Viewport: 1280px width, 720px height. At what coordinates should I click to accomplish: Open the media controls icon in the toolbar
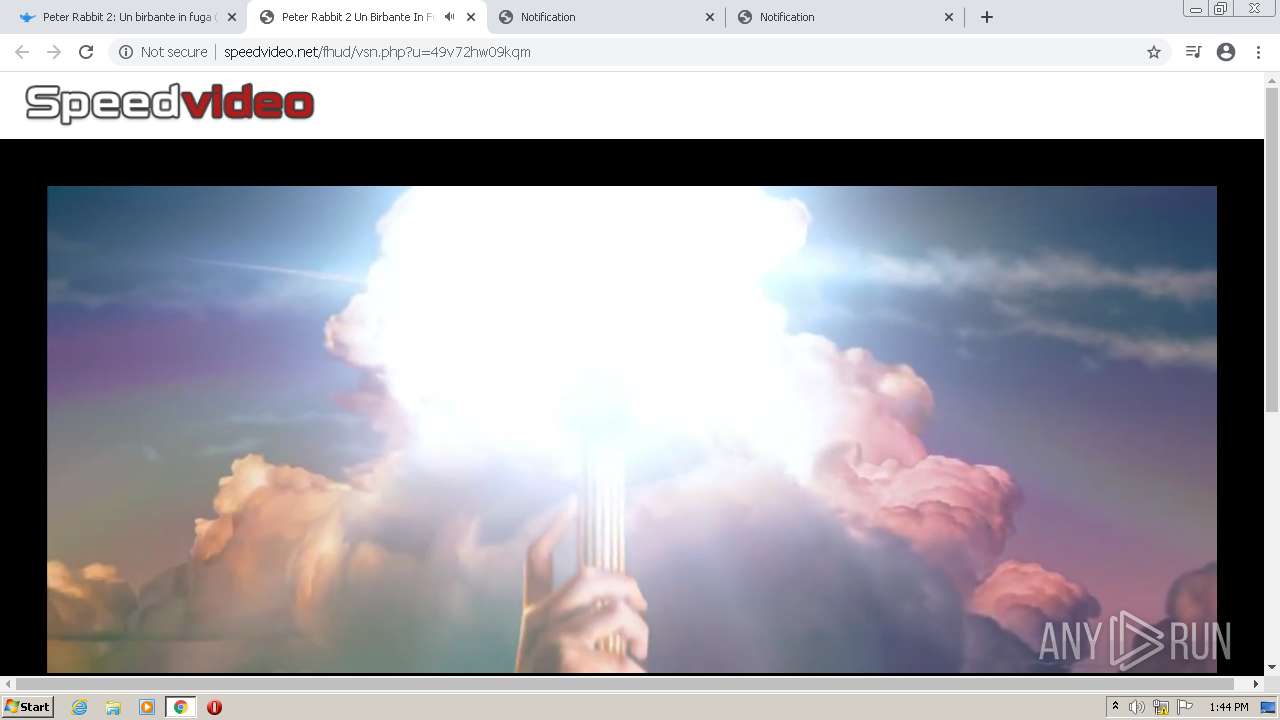(x=1193, y=52)
